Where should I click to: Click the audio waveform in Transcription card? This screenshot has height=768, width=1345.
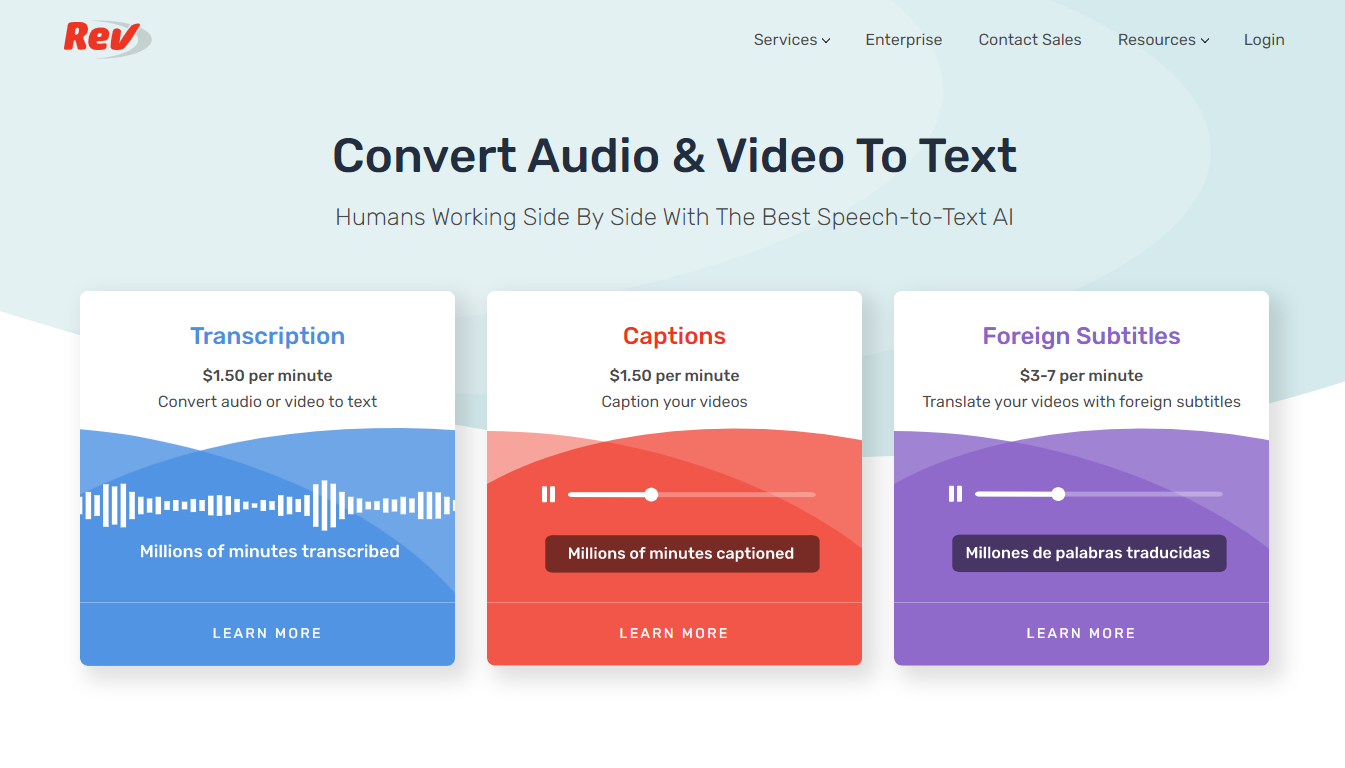[x=267, y=505]
